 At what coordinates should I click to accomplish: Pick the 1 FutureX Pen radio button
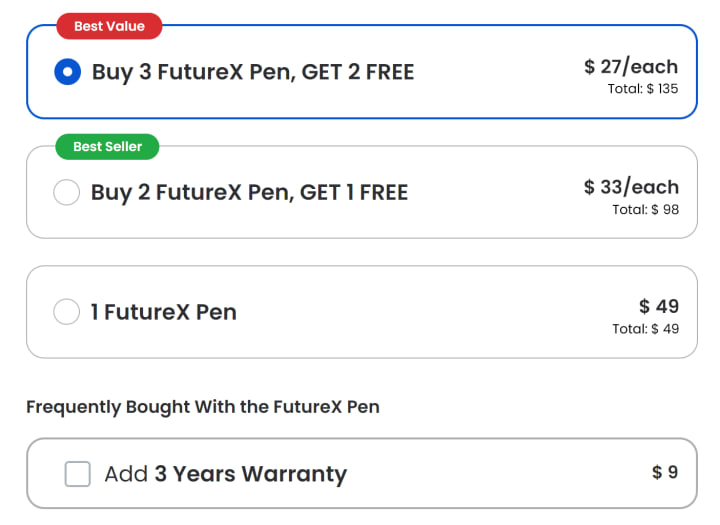[67, 312]
